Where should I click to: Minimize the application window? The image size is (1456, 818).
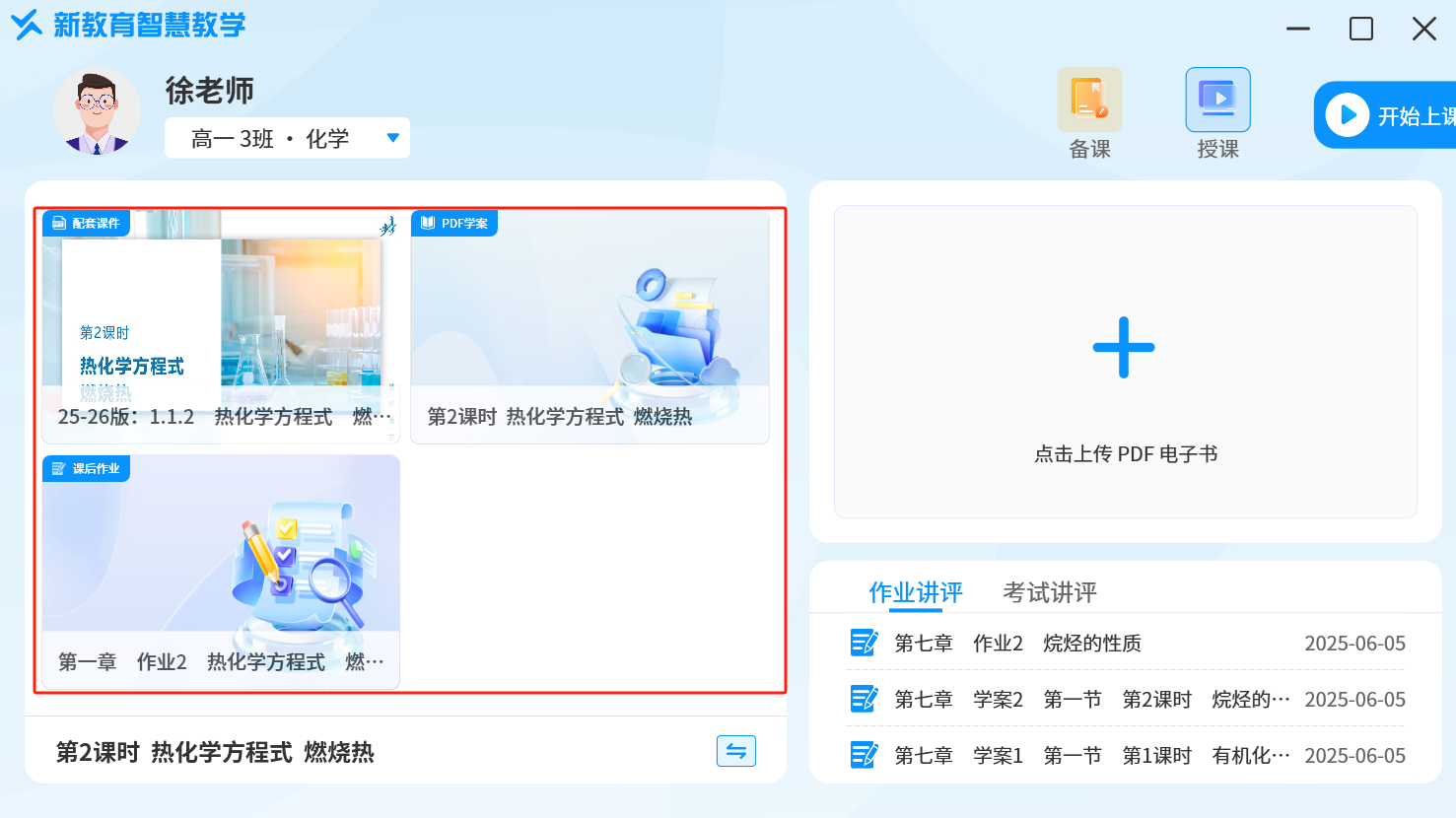[1298, 29]
